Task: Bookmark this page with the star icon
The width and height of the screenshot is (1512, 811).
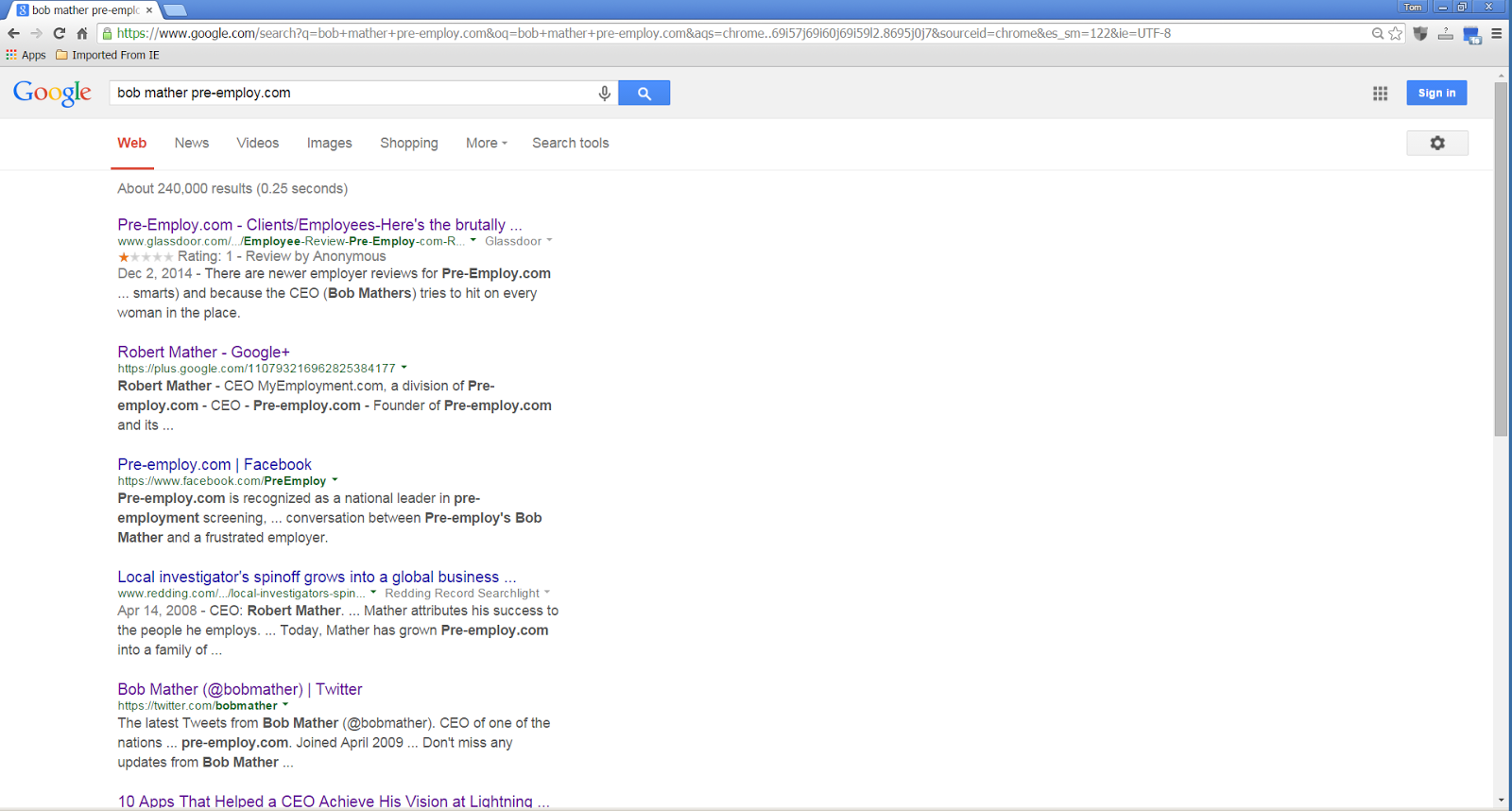Action: click(1396, 33)
